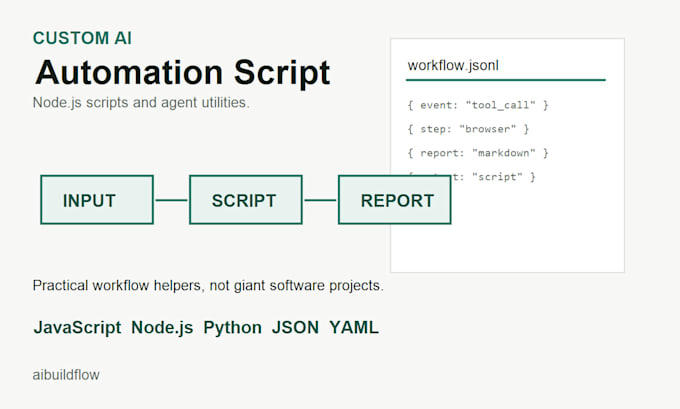Click the 'Automation Script' title
The width and height of the screenshot is (680, 409).
pyautogui.click(x=183, y=72)
